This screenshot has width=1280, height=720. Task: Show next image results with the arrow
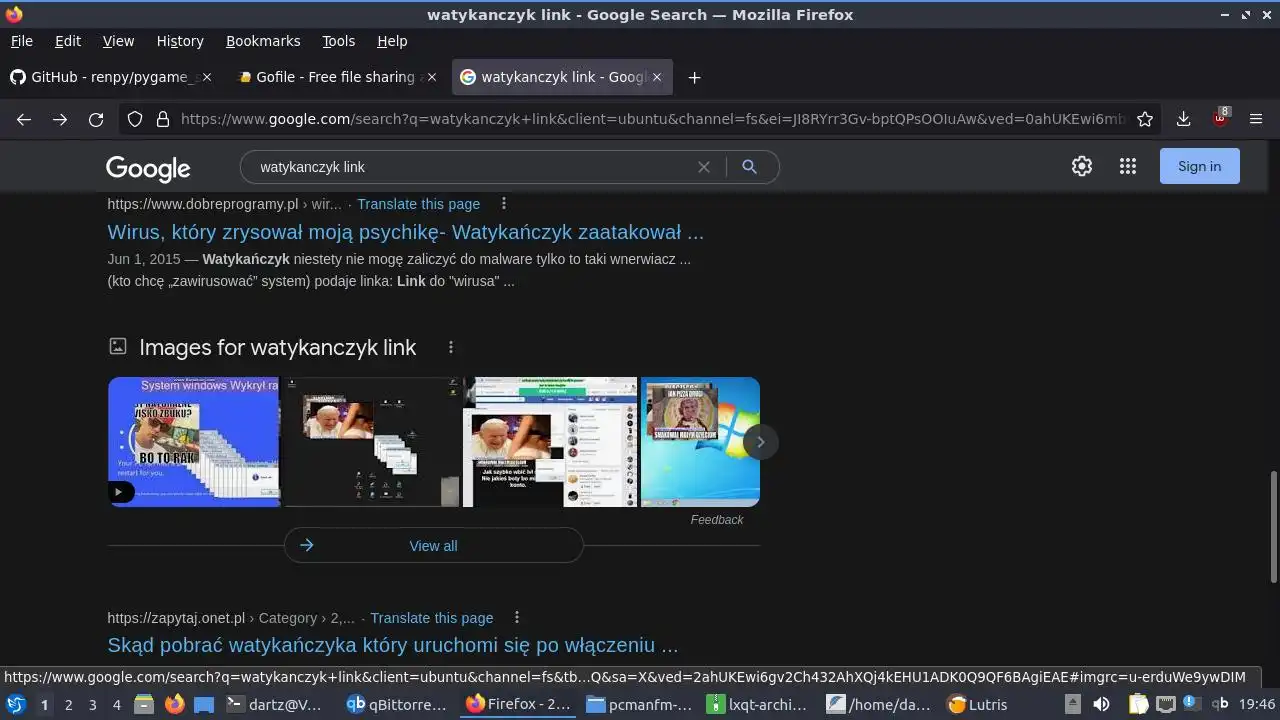click(760, 442)
